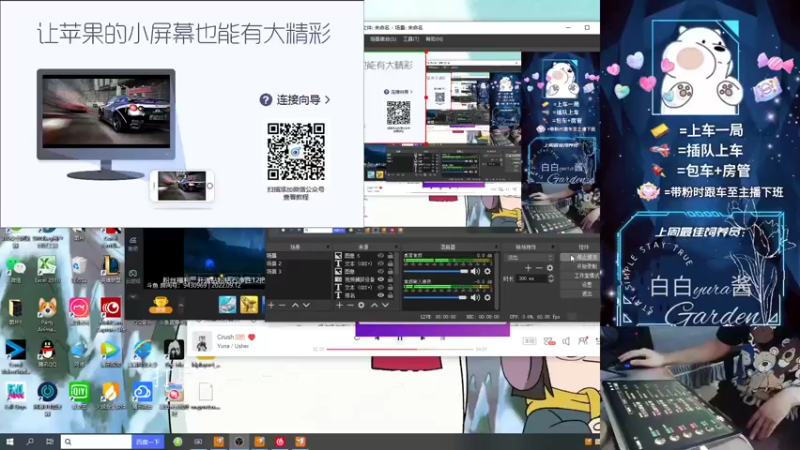Open the Internet Explorer desktop icon
Screen dimensions: 800x450
click(142, 351)
